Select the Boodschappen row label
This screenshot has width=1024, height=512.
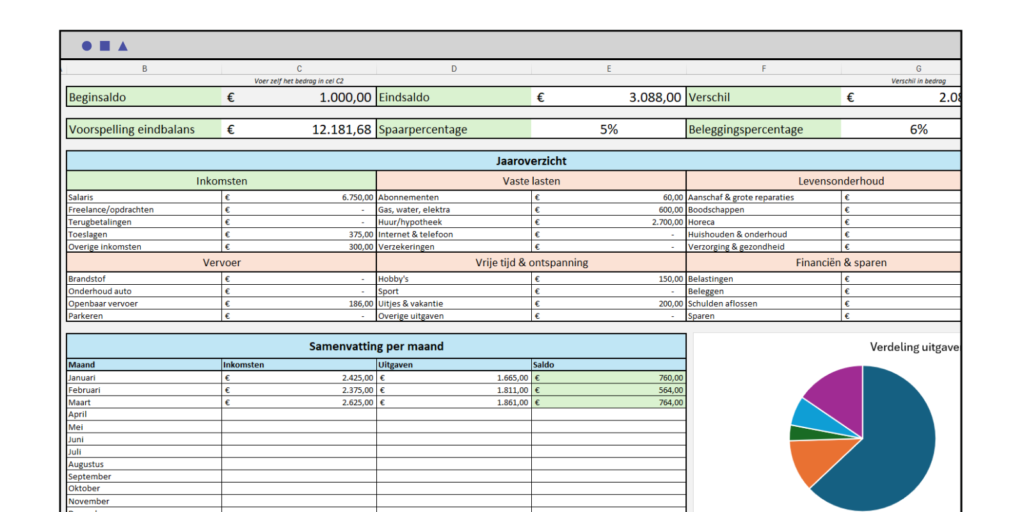(763, 210)
